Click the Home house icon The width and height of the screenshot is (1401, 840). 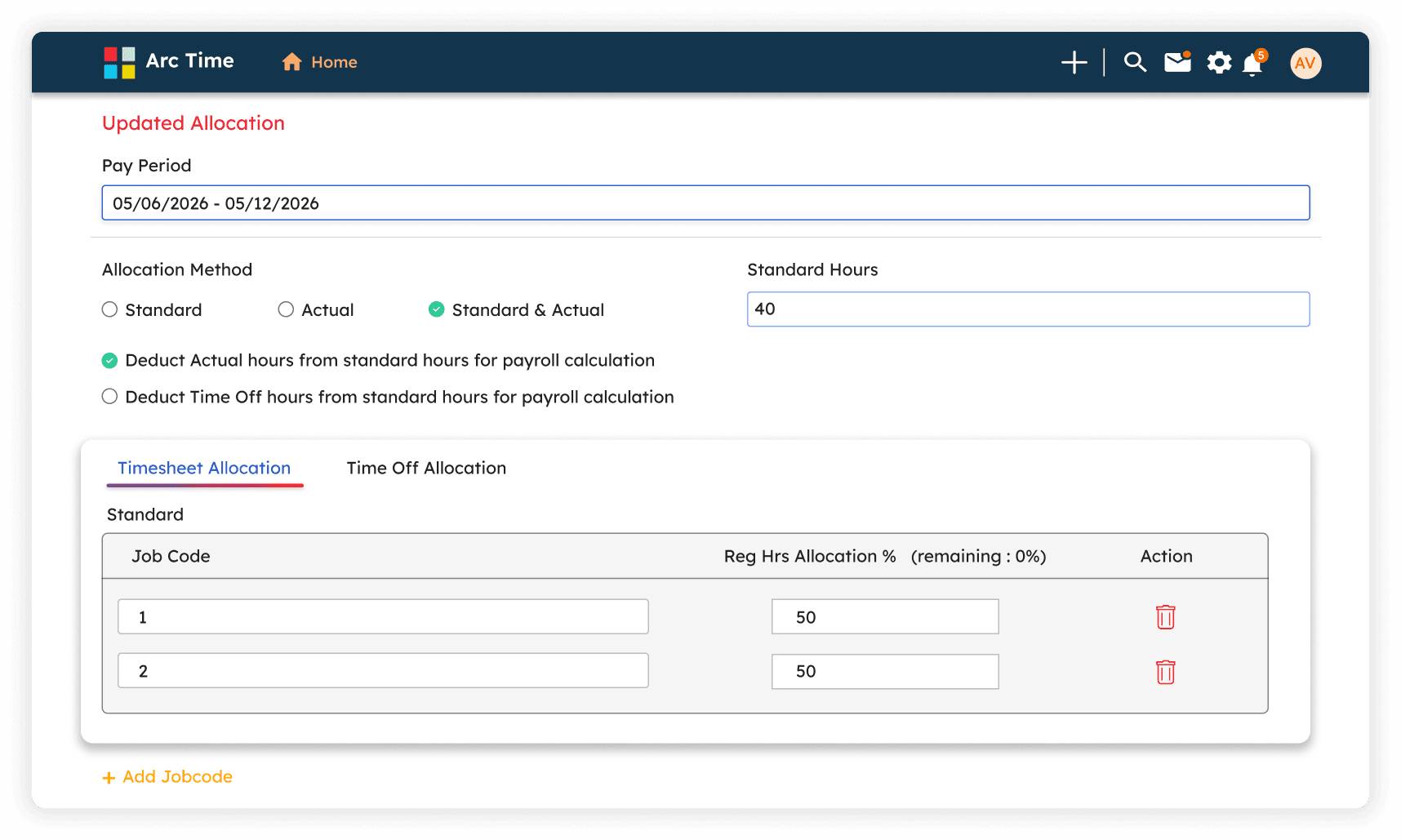(291, 62)
